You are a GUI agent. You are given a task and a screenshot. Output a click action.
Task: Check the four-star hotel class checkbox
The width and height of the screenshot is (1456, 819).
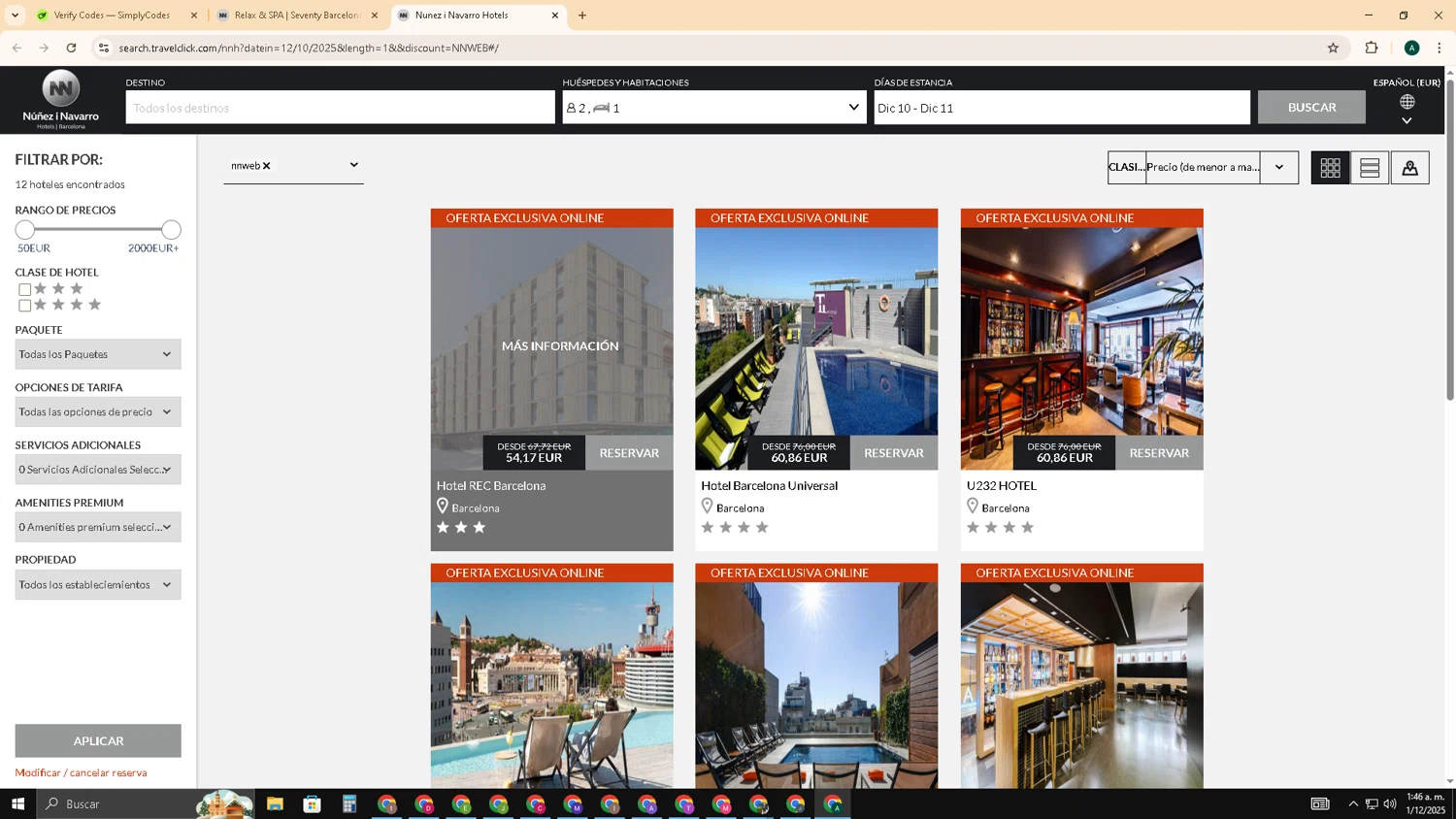(x=24, y=306)
